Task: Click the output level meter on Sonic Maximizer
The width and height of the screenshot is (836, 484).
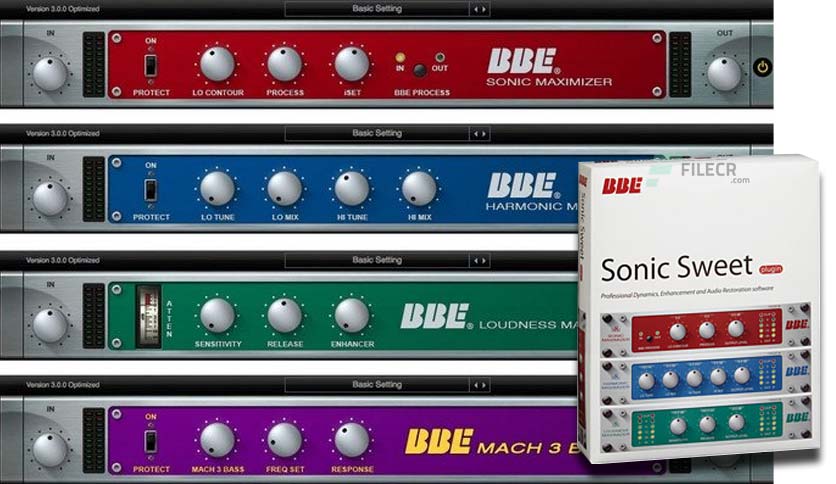Action: pos(680,64)
